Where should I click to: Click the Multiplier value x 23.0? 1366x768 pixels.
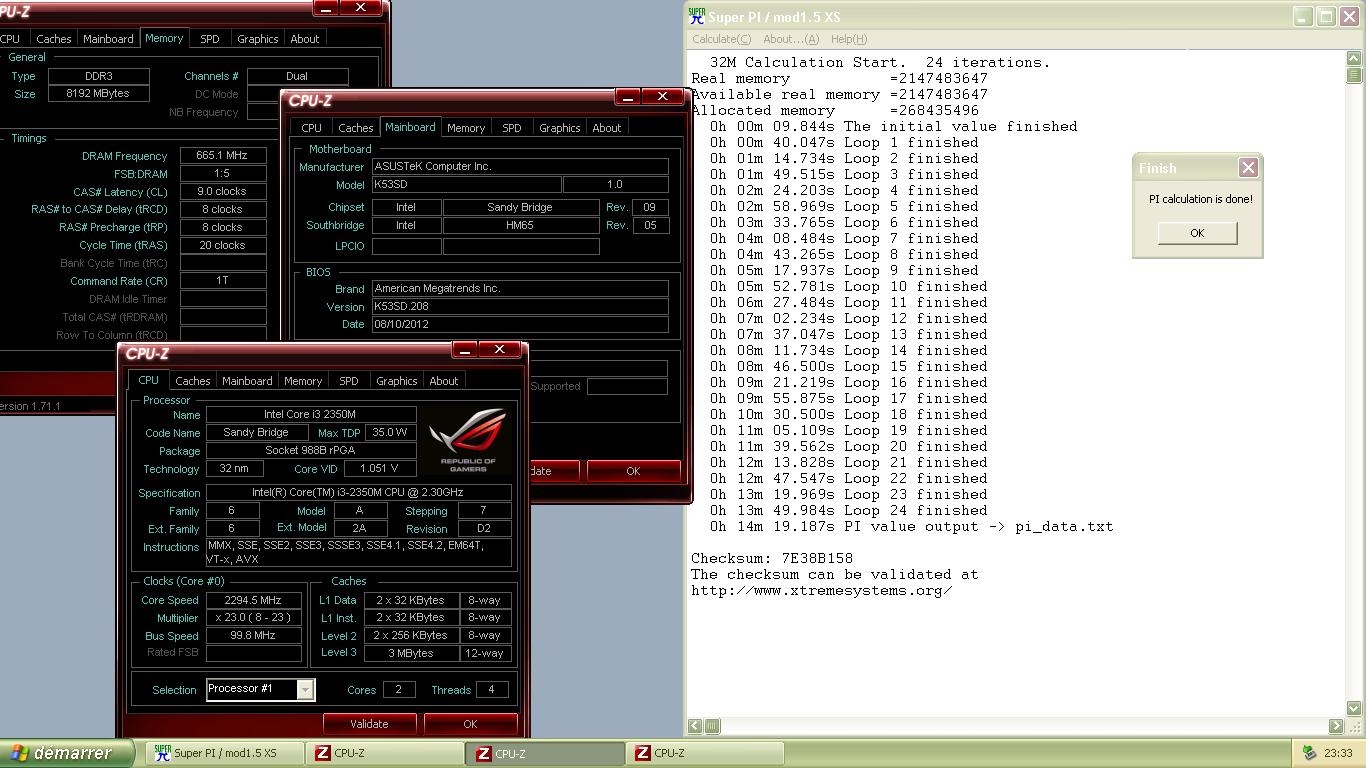click(x=254, y=618)
